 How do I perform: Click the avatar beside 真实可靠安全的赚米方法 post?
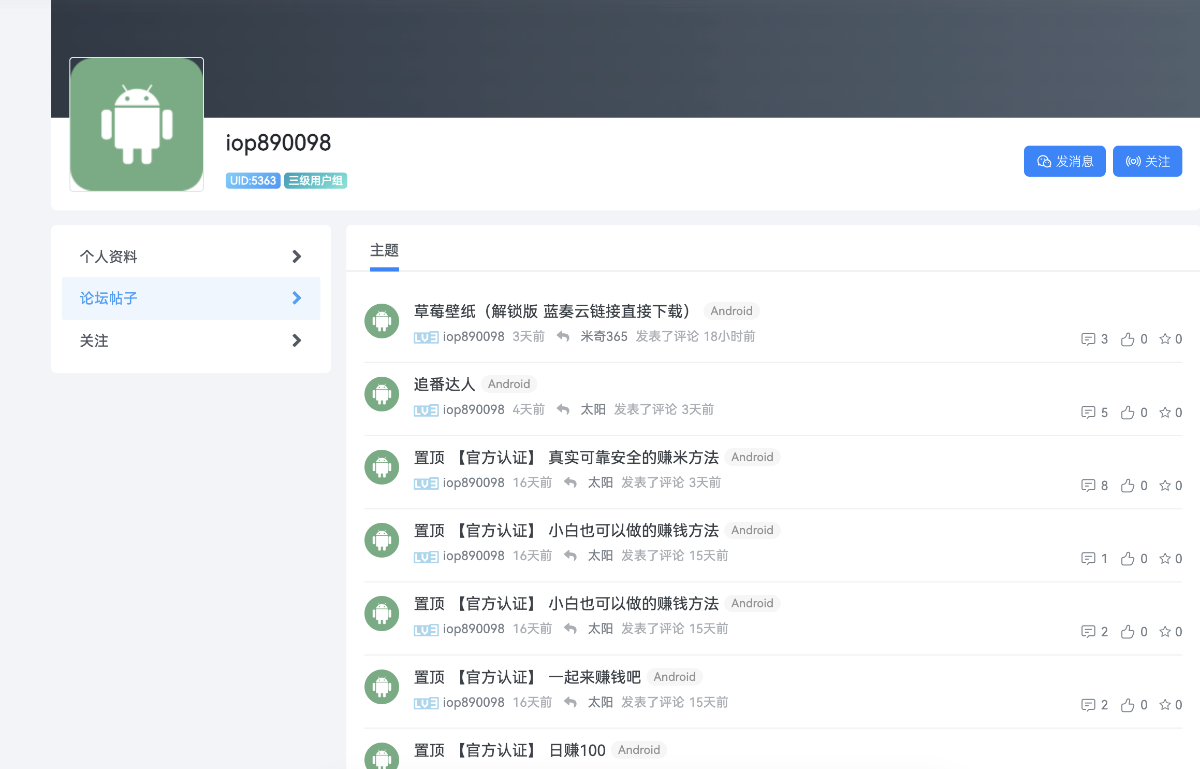382,467
